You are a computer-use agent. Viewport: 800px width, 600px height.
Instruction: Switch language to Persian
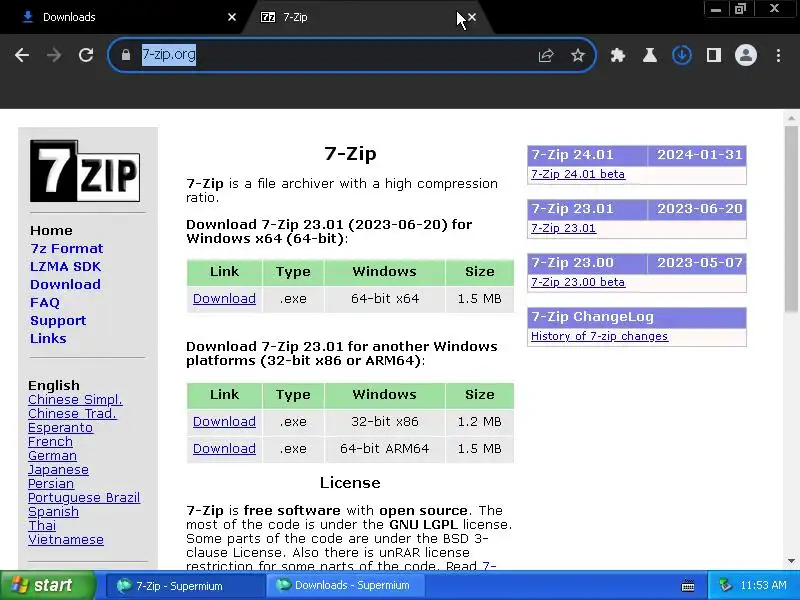pos(51,483)
